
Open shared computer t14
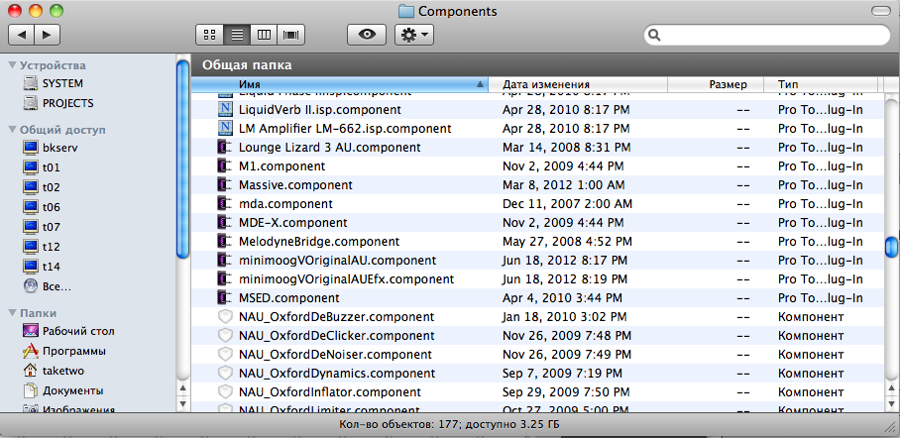pyautogui.click(x=41, y=267)
